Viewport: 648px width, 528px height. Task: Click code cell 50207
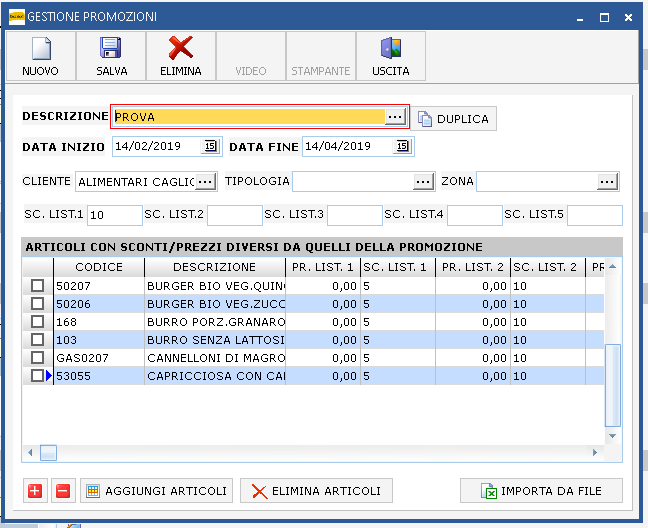99,286
